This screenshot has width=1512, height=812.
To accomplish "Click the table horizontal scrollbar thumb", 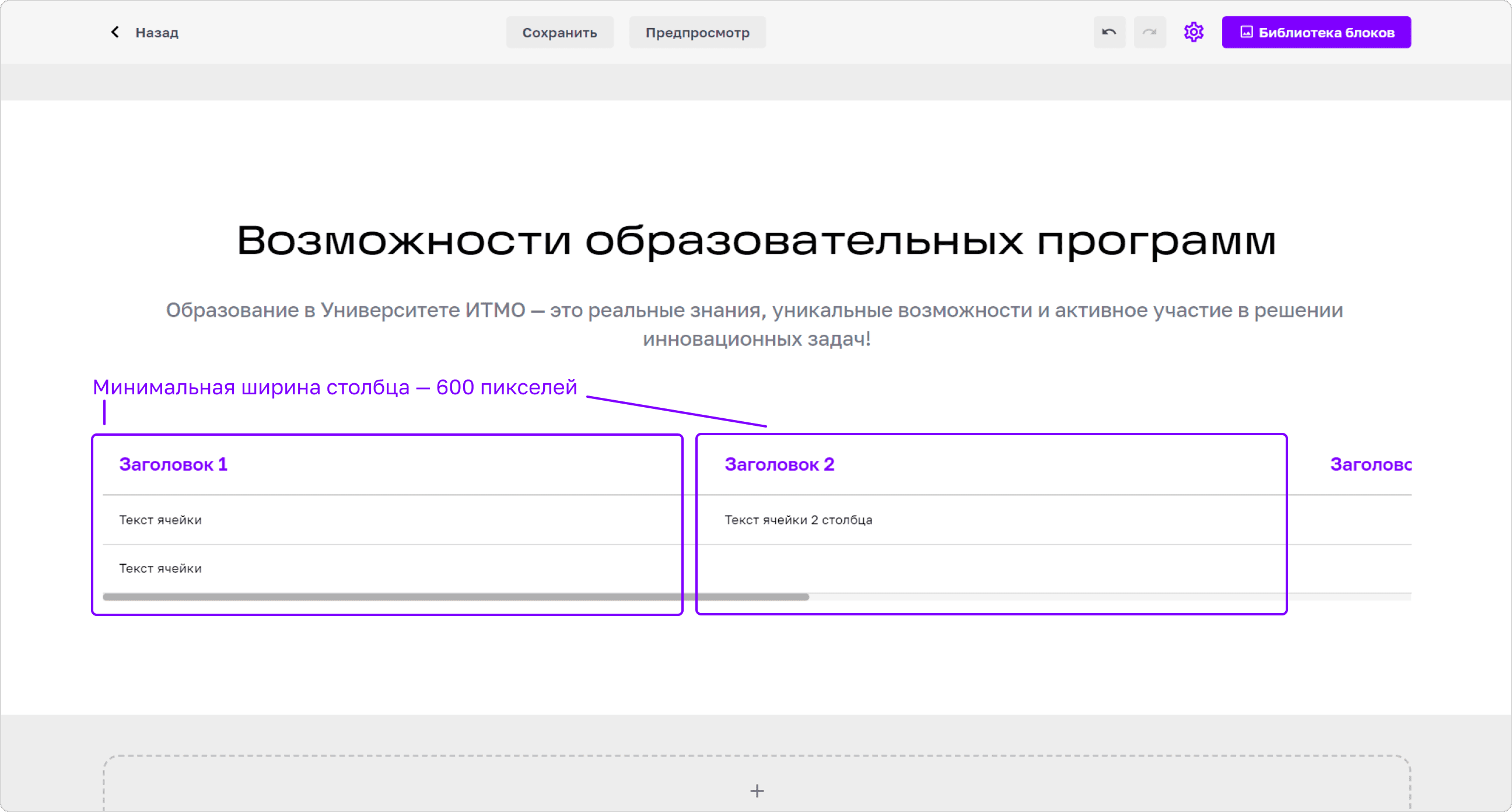I will [x=456, y=597].
